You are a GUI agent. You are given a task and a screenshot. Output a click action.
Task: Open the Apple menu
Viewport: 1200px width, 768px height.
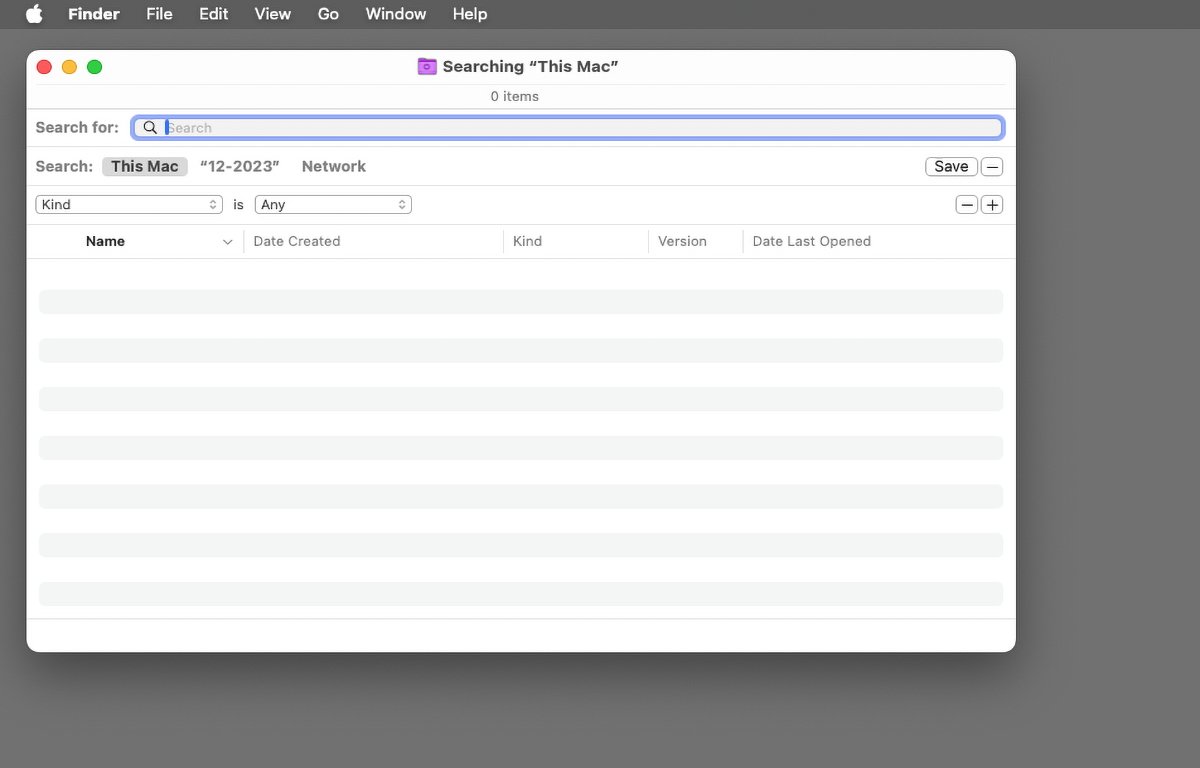click(34, 14)
